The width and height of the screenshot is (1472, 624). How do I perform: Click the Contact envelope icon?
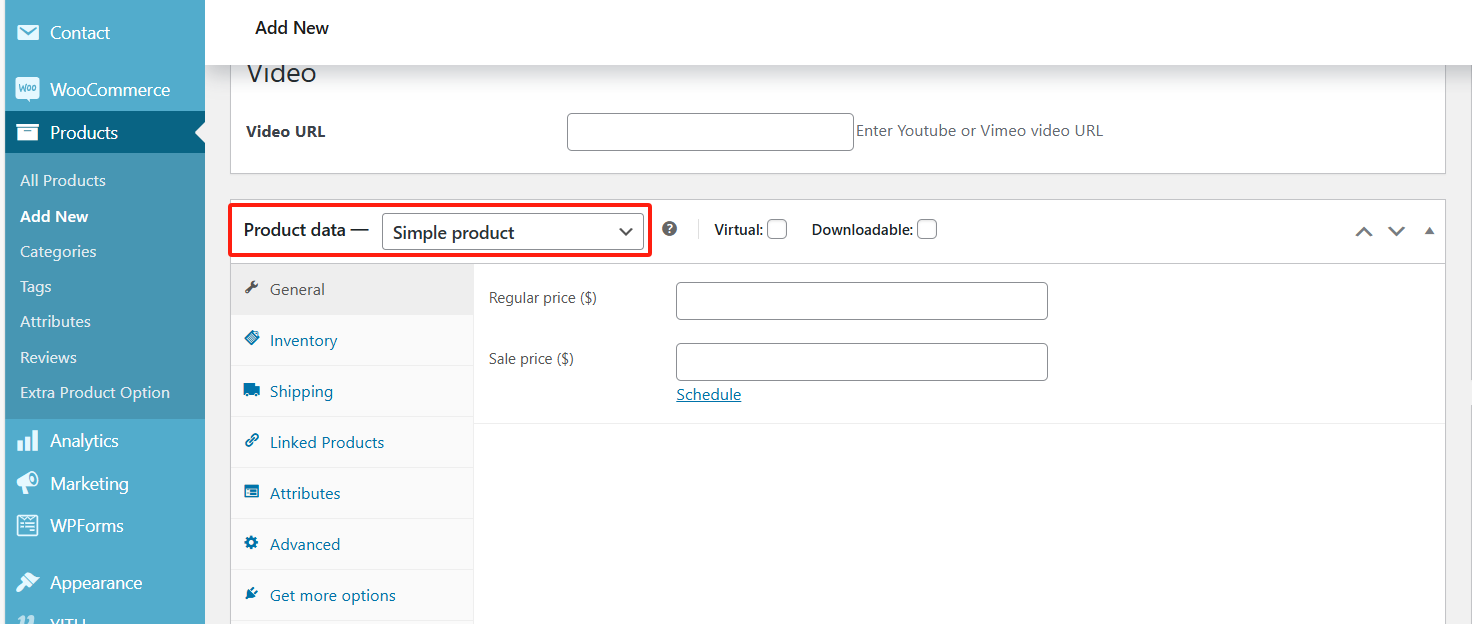pos(27,33)
